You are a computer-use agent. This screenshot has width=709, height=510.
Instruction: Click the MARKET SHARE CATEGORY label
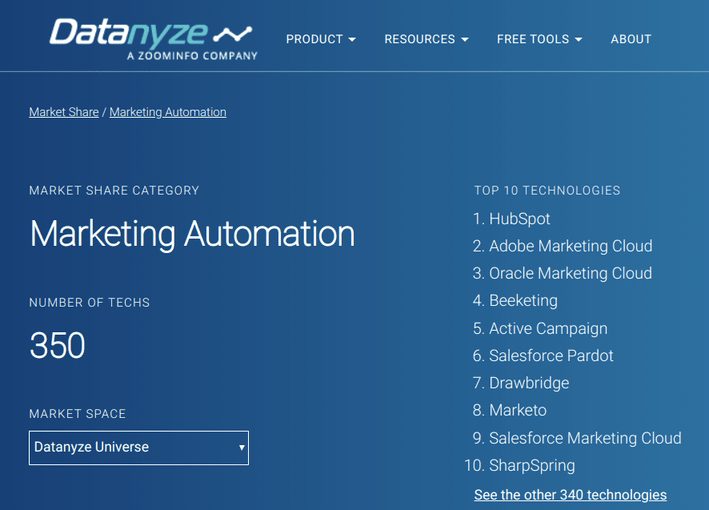coord(114,190)
